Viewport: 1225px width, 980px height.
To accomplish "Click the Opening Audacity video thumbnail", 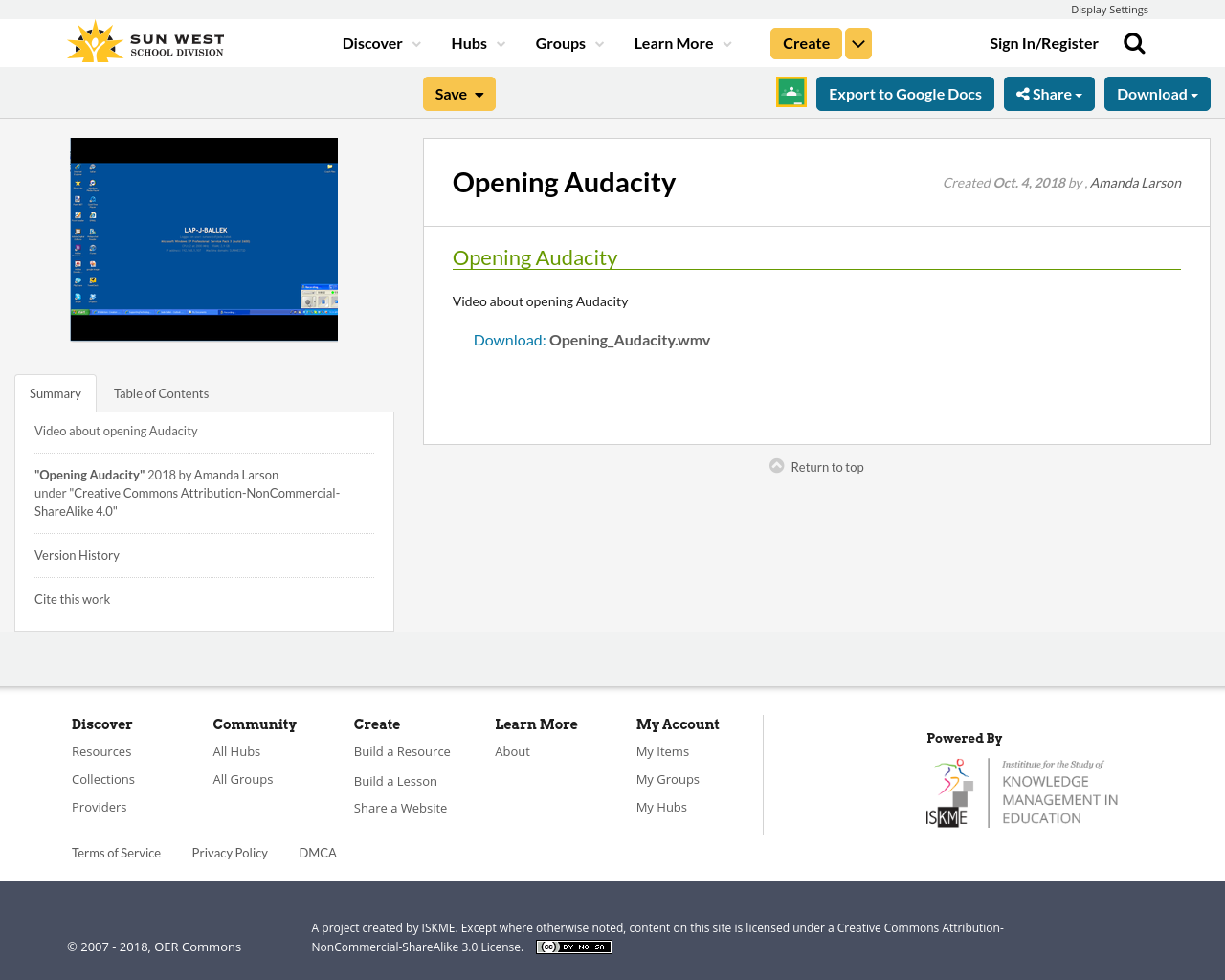I will click(204, 239).
